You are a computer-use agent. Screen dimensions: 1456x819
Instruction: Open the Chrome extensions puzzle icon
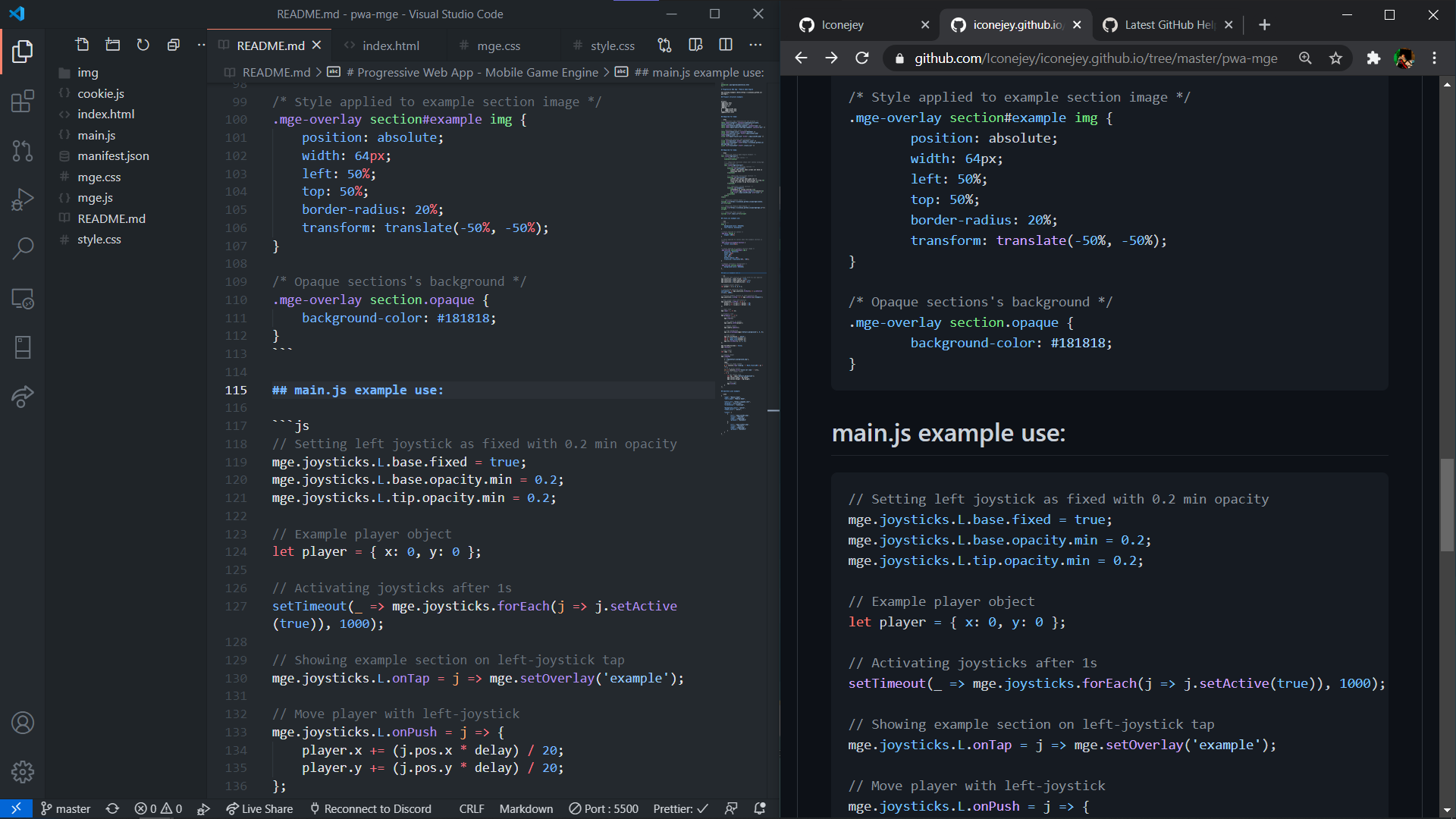(1373, 58)
